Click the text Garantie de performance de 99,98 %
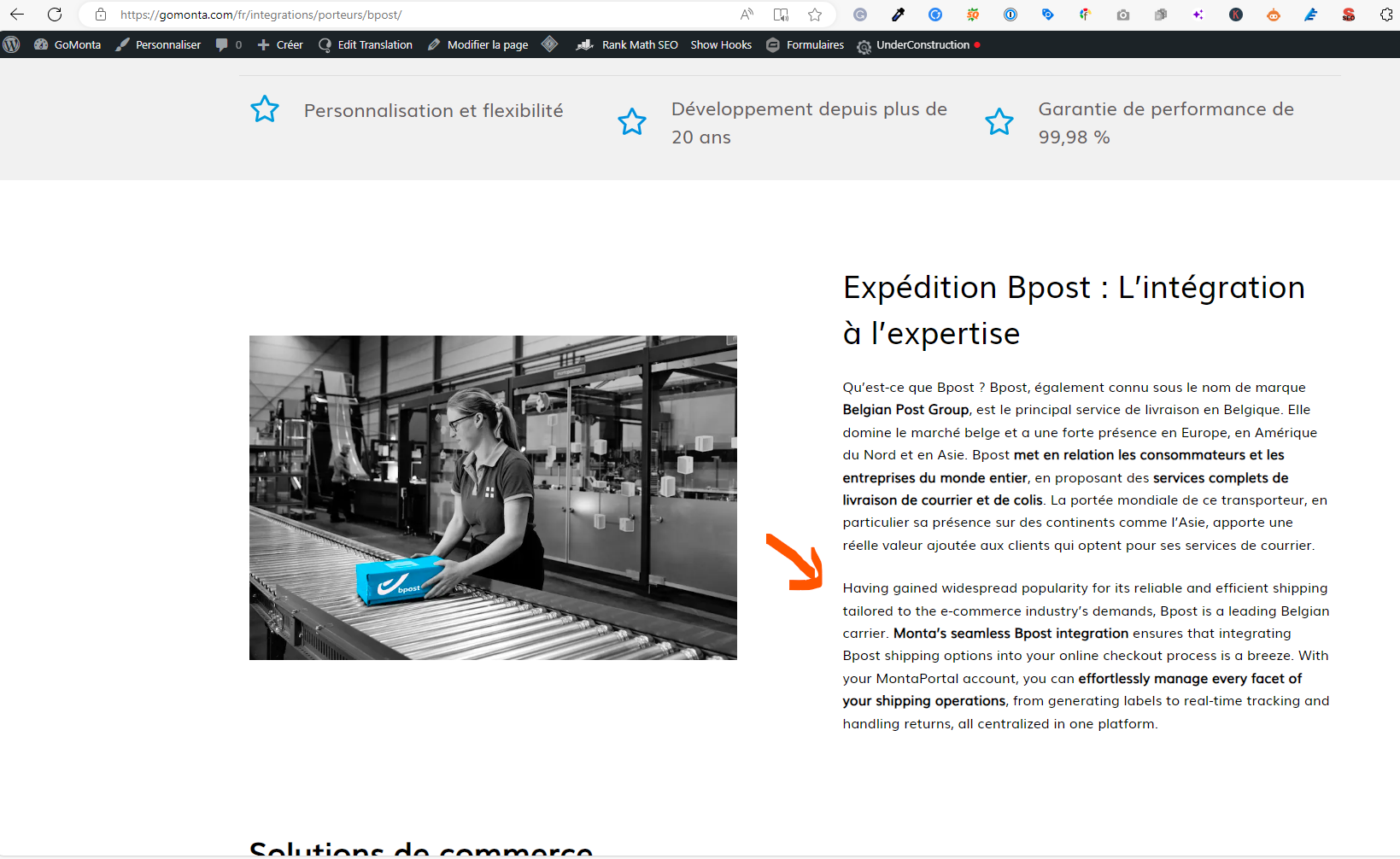The width and height of the screenshot is (1400, 859). [1166, 123]
